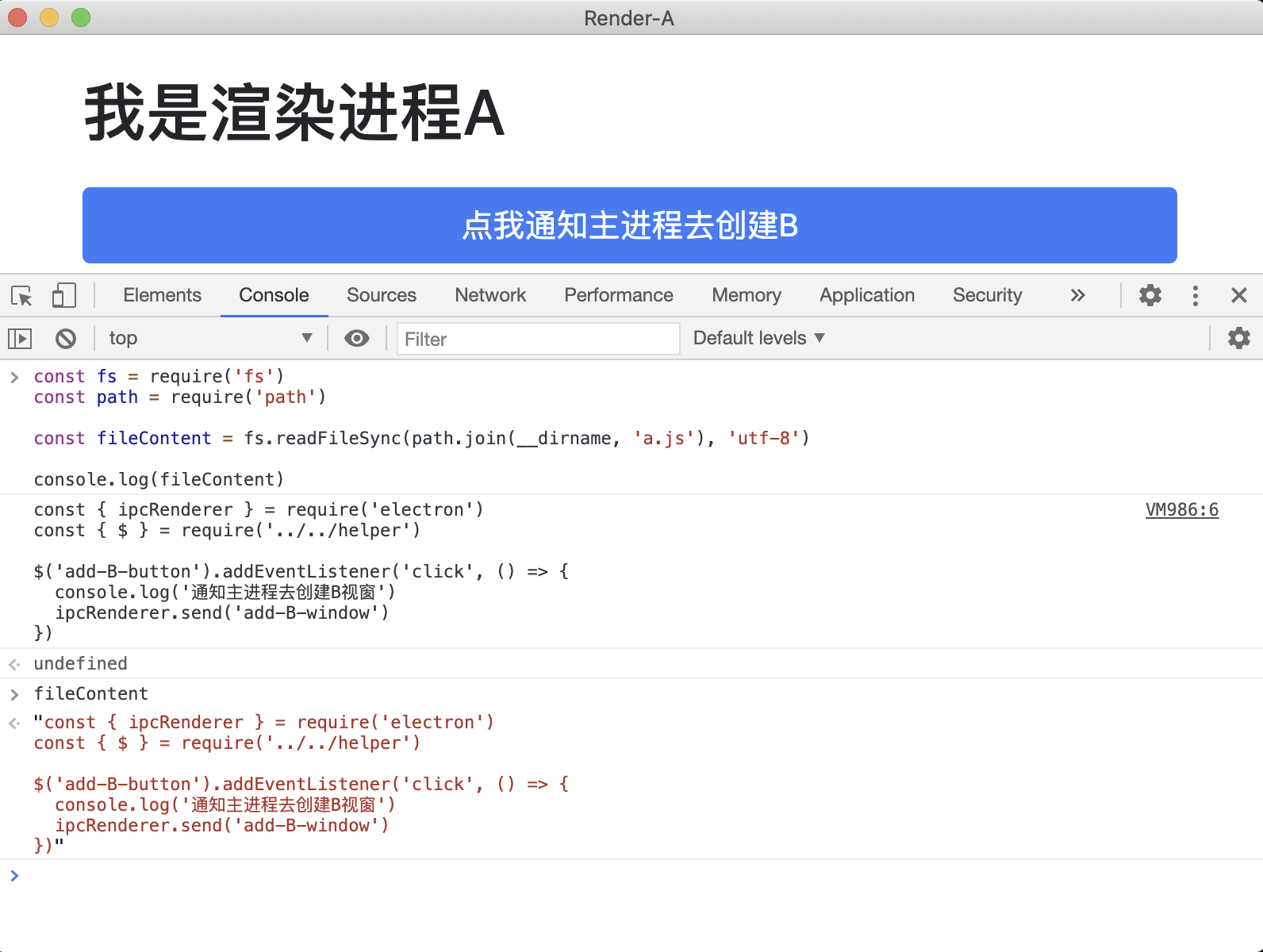Open the three-dot customize DevTools menu
Image resolution: width=1263 pixels, height=952 pixels.
point(1195,295)
